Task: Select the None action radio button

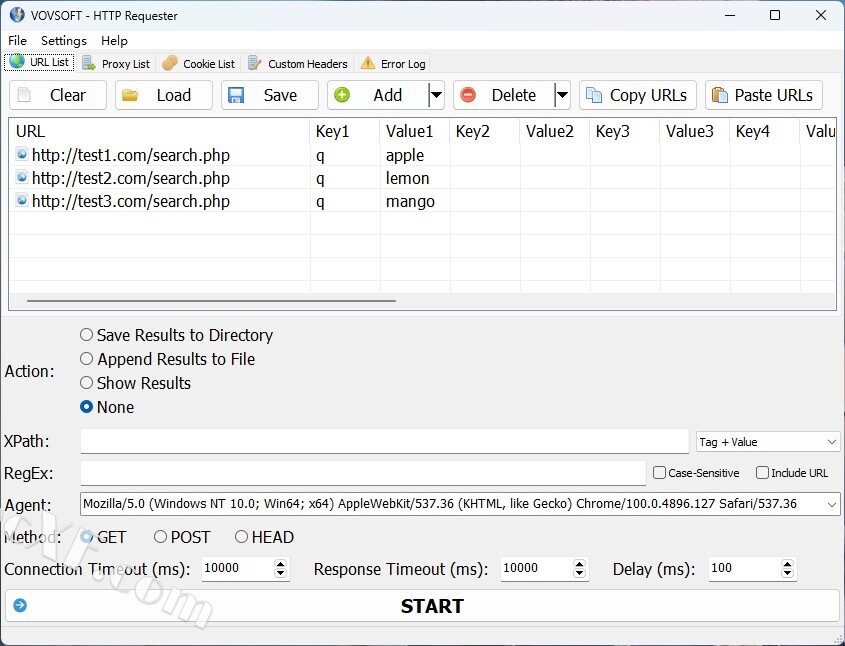Action: (86, 407)
